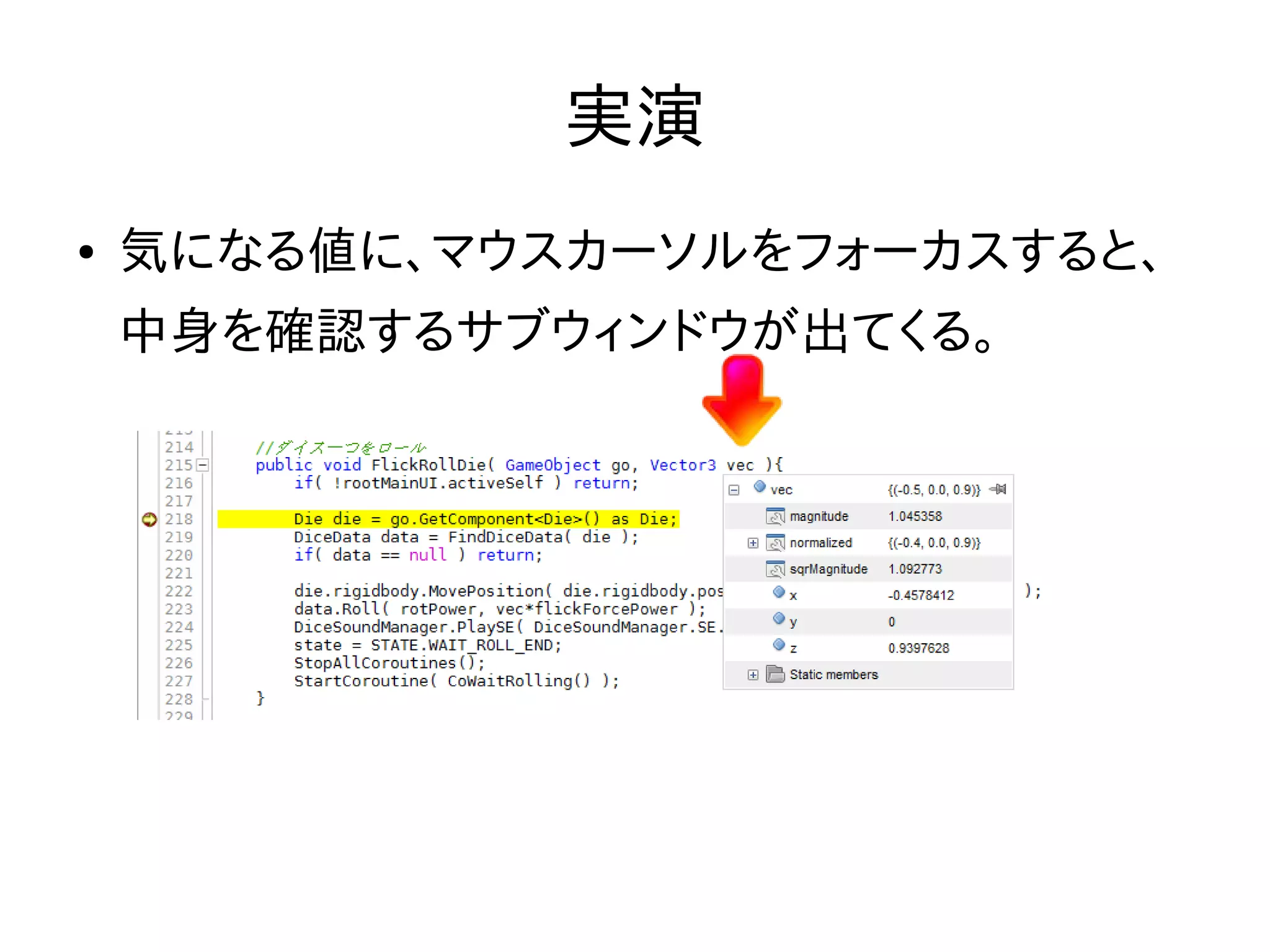Screen dimensions: 1270x952
Task: Click line number 228 in the gutter
Action: [179, 699]
